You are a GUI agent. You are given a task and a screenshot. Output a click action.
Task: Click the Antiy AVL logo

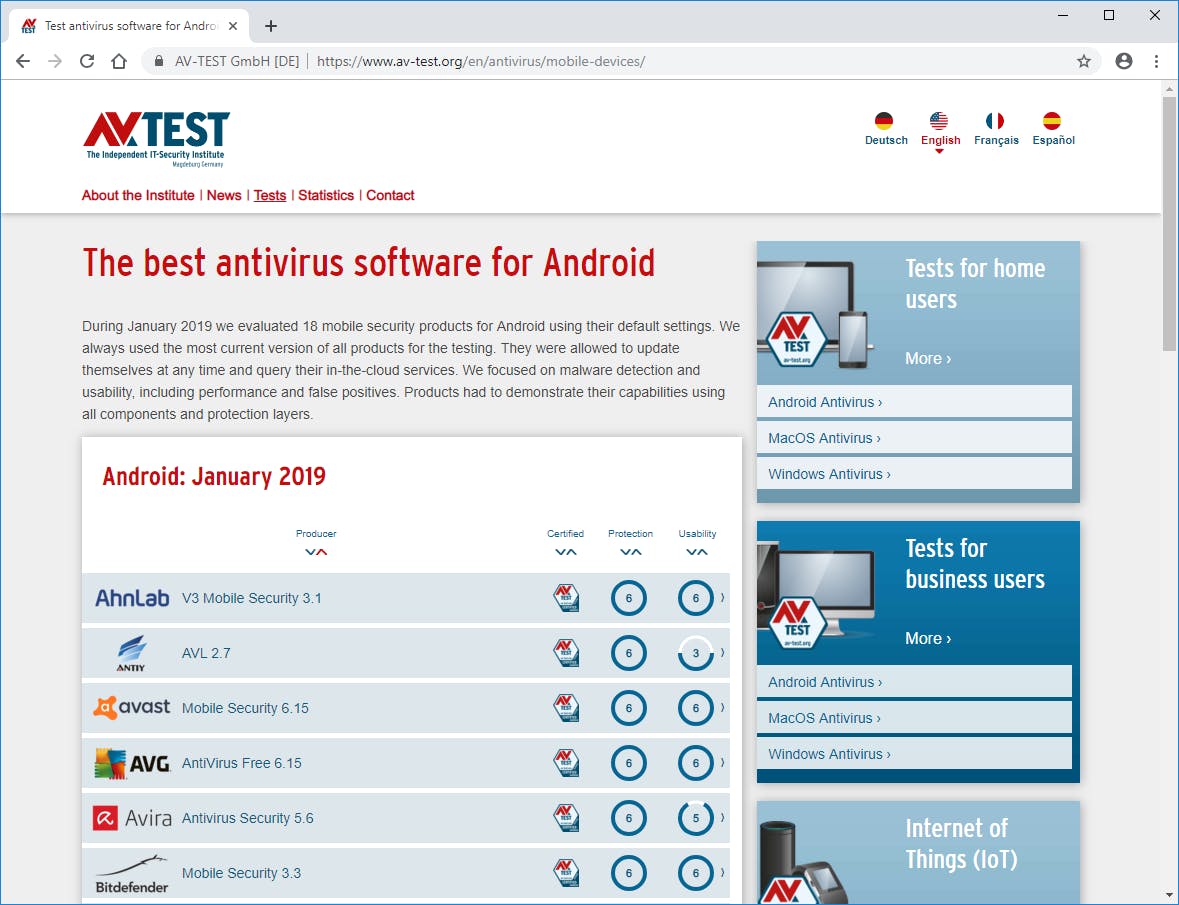(132, 653)
